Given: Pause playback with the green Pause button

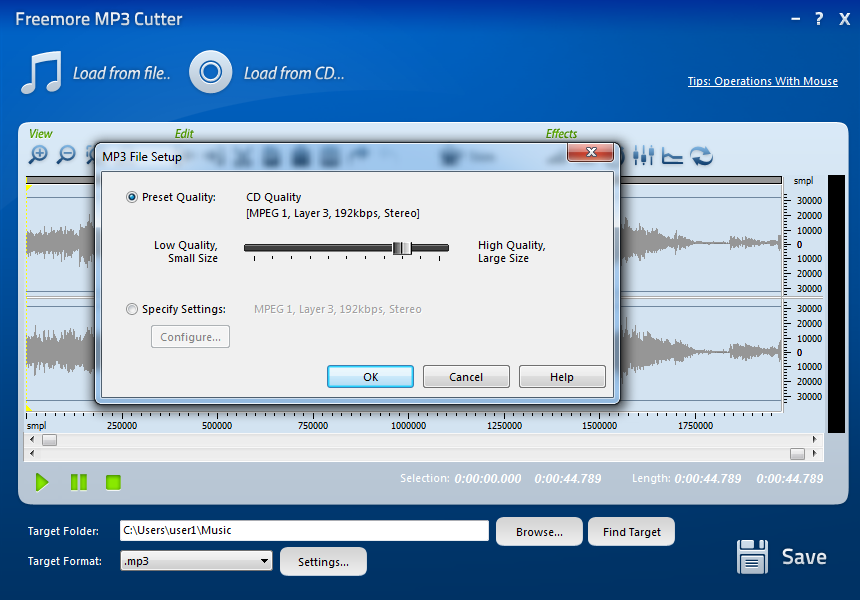Looking at the screenshot, I should click(x=78, y=483).
